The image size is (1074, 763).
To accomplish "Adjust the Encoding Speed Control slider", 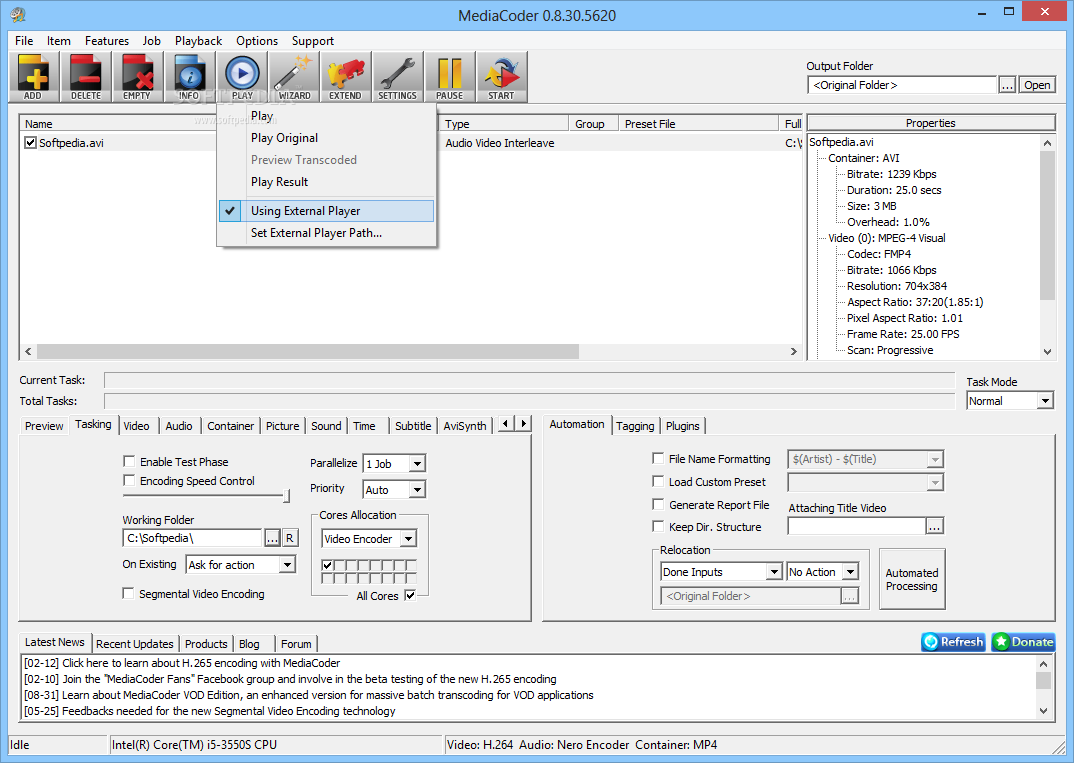I will coord(286,496).
